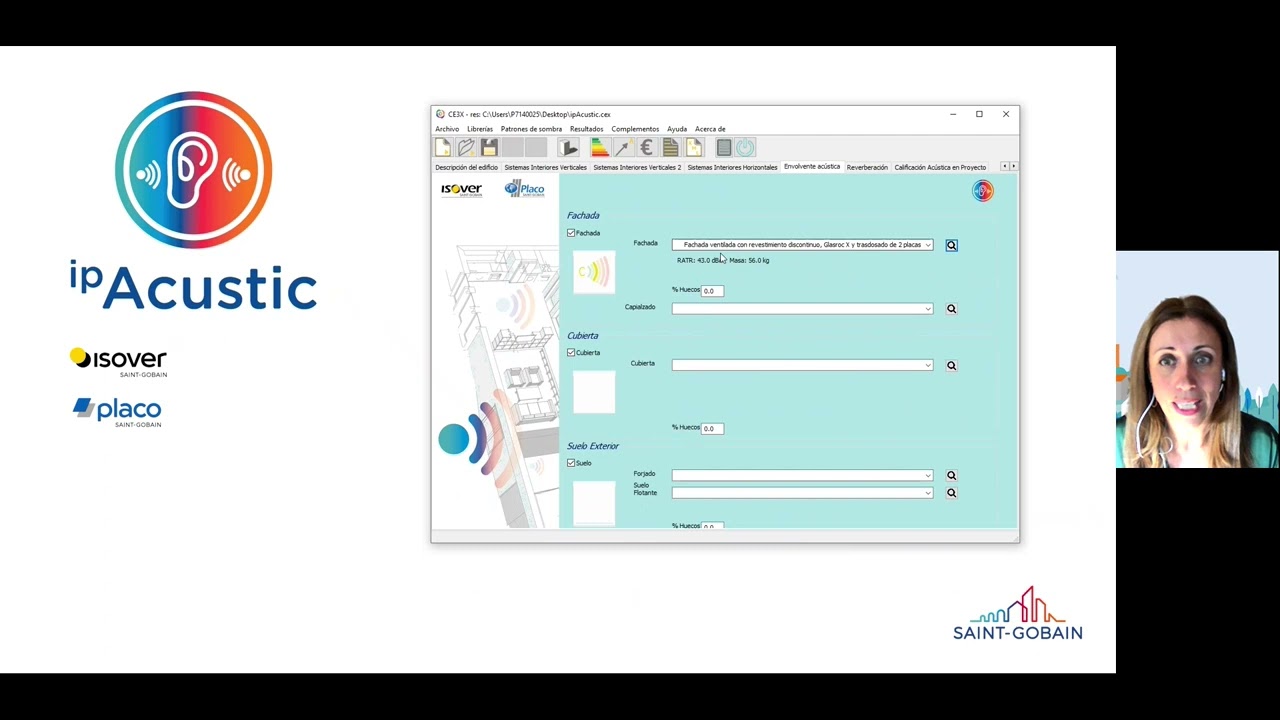Select the Envolvente acústica tab

tap(812, 167)
